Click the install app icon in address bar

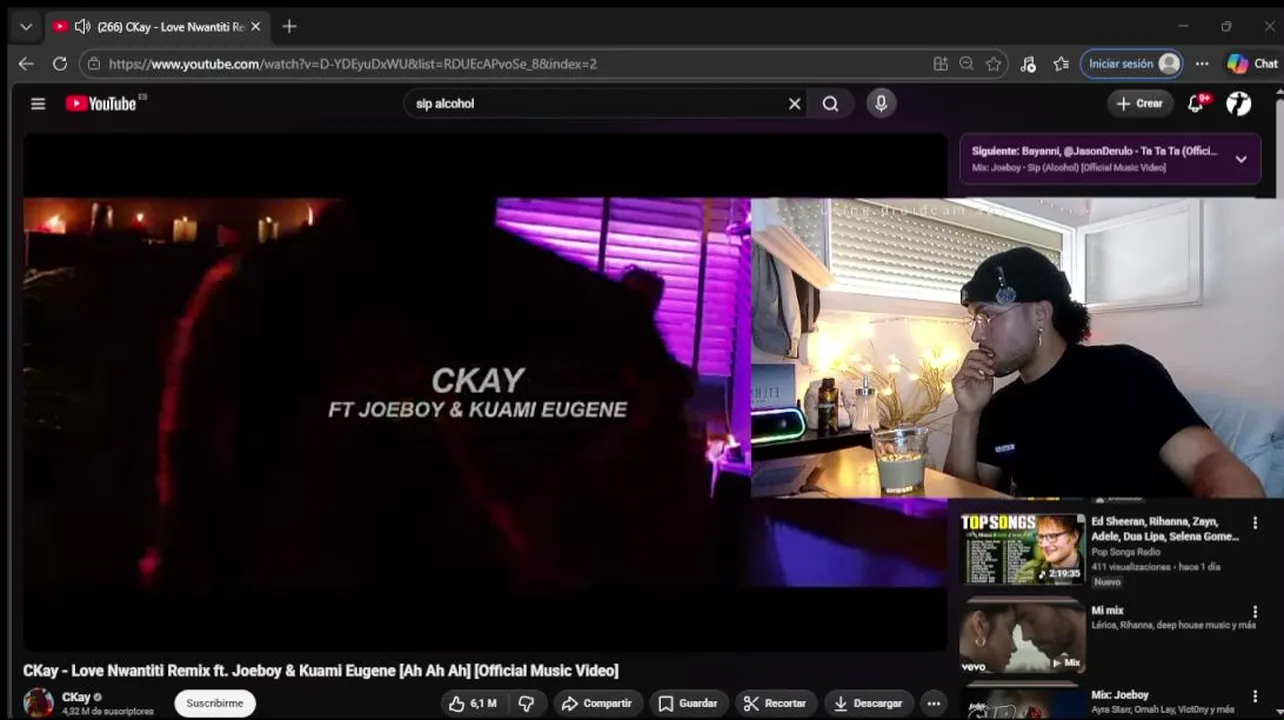940,64
